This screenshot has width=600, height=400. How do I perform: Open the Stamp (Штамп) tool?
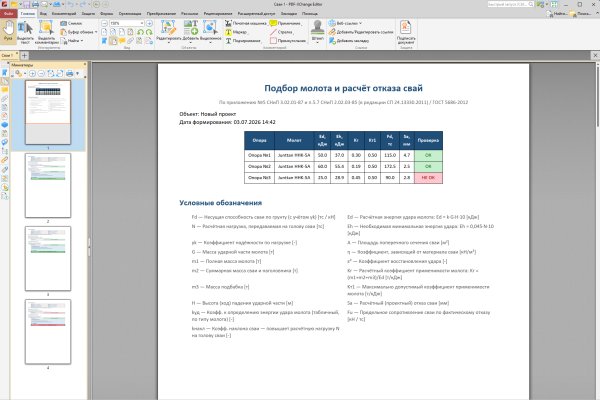point(317,31)
